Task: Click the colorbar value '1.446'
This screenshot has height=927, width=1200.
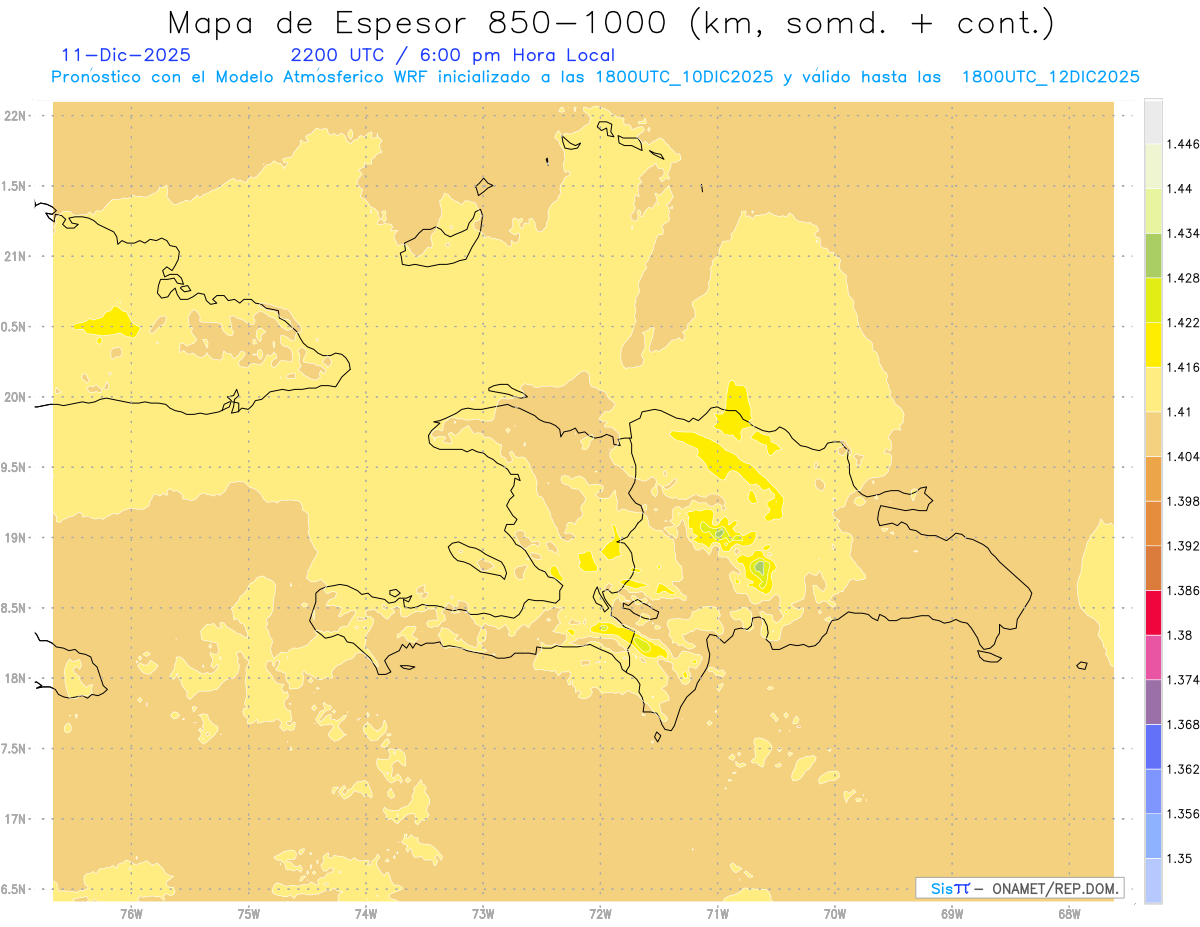Action: coord(1184,144)
